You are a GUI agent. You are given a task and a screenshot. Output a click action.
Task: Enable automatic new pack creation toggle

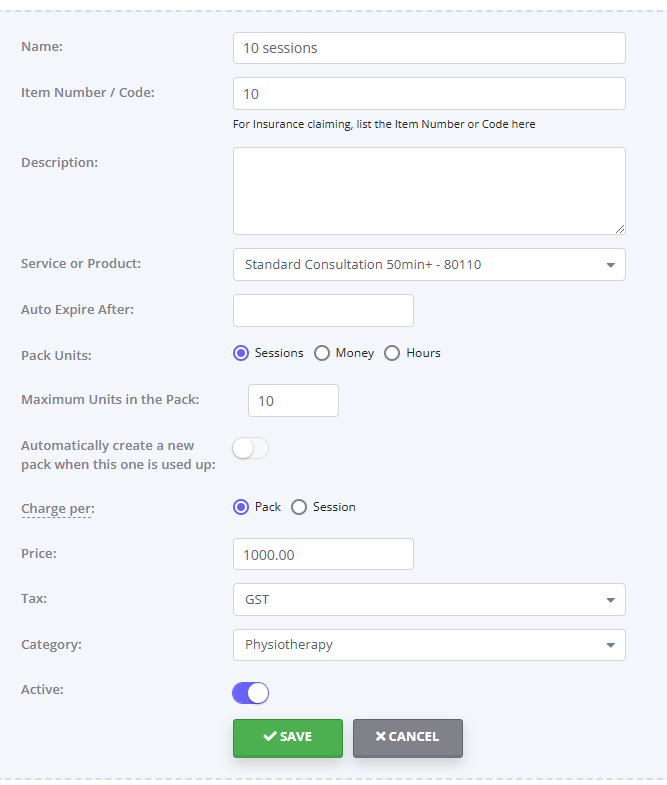coord(250,448)
